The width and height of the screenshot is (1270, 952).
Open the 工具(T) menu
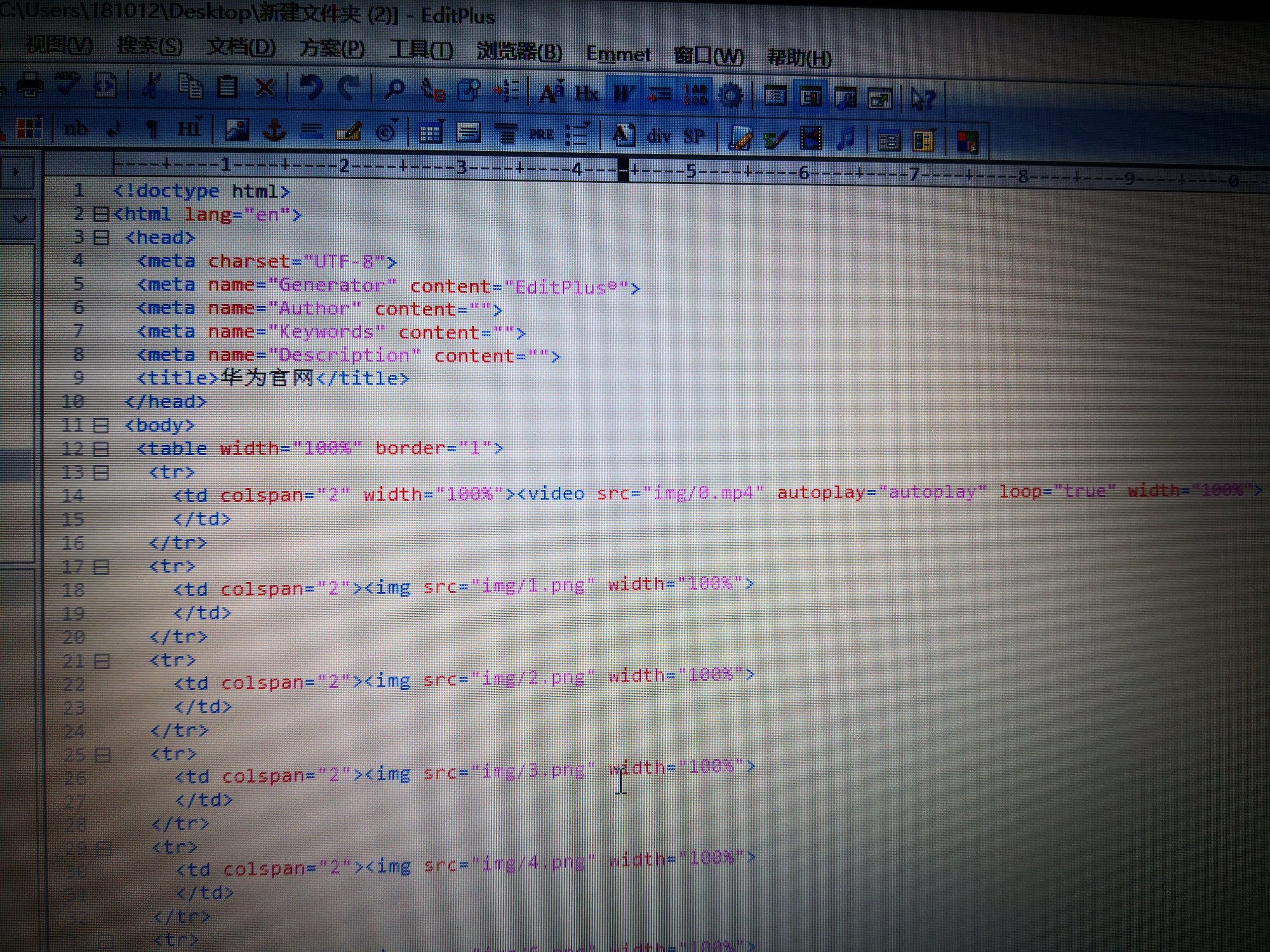[421, 50]
